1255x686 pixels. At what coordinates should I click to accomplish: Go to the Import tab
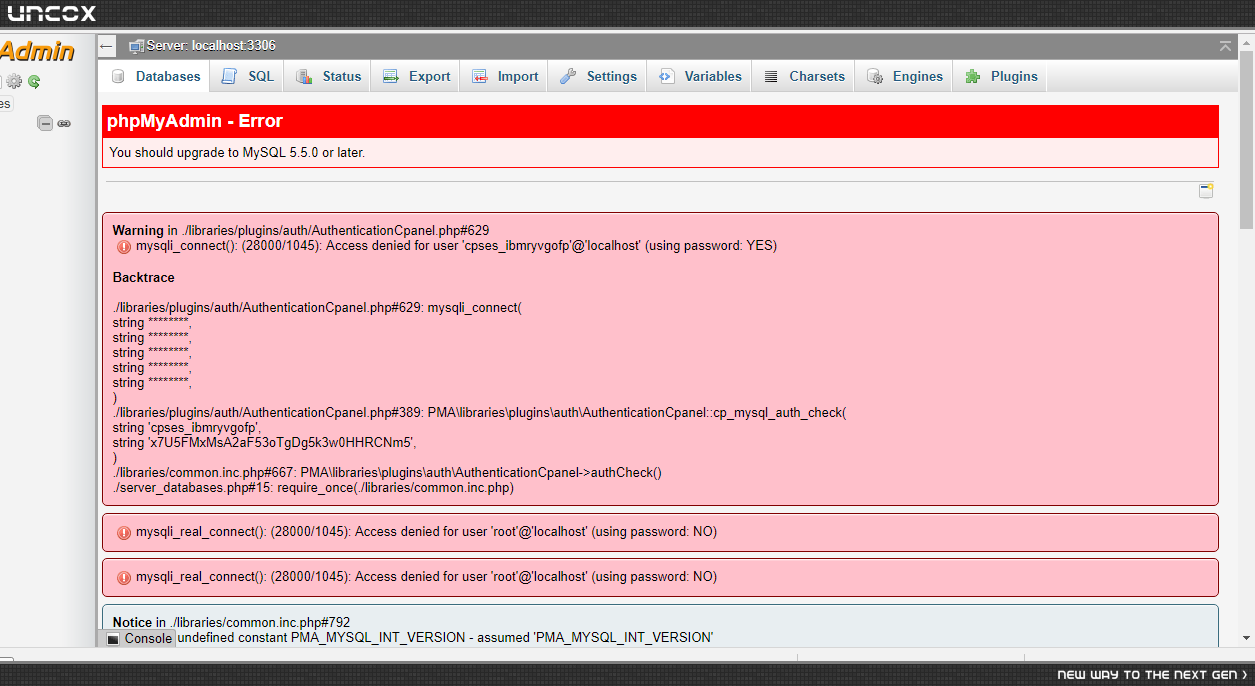pyautogui.click(x=506, y=76)
